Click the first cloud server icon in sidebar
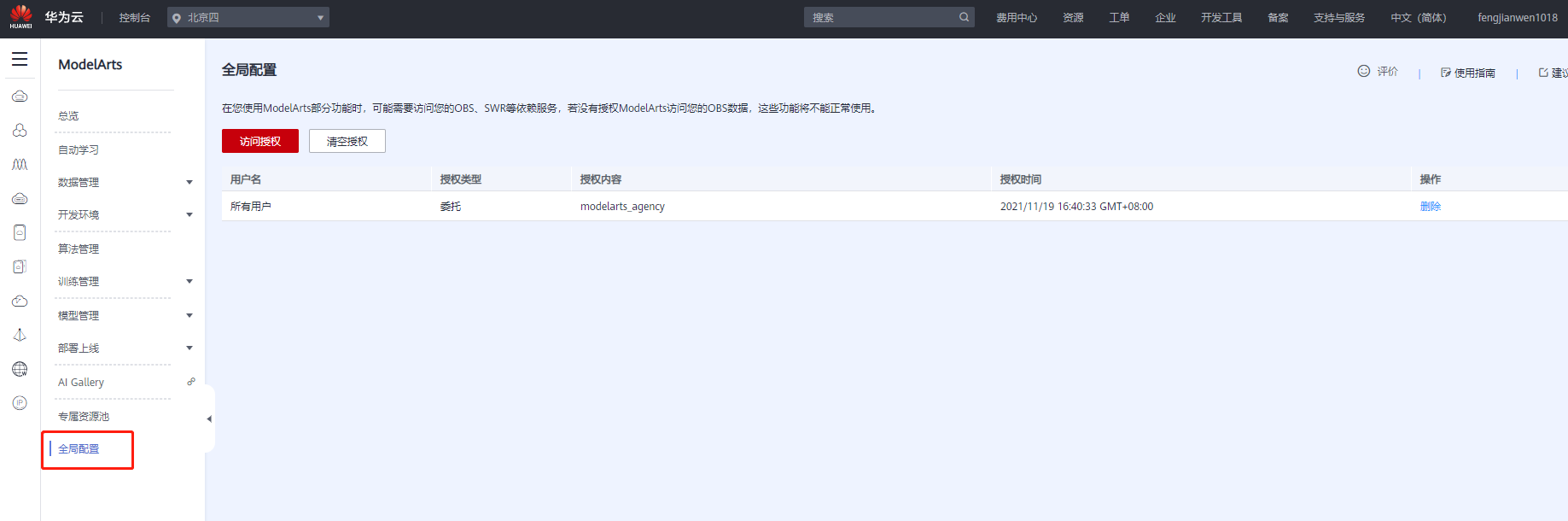Viewport: 1568px width, 521px height. coord(20,96)
